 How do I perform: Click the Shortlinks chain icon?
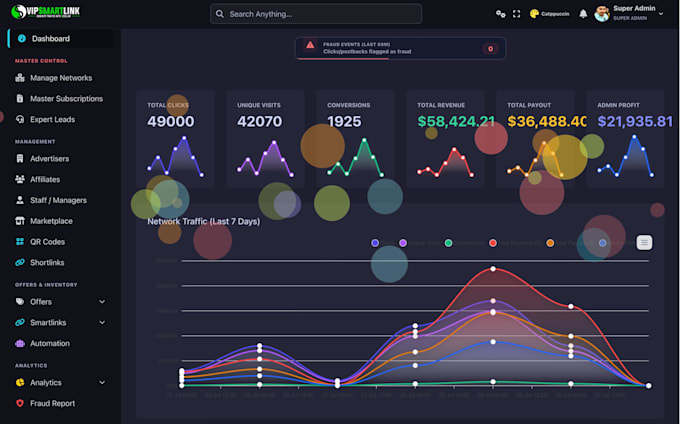tap(20, 262)
